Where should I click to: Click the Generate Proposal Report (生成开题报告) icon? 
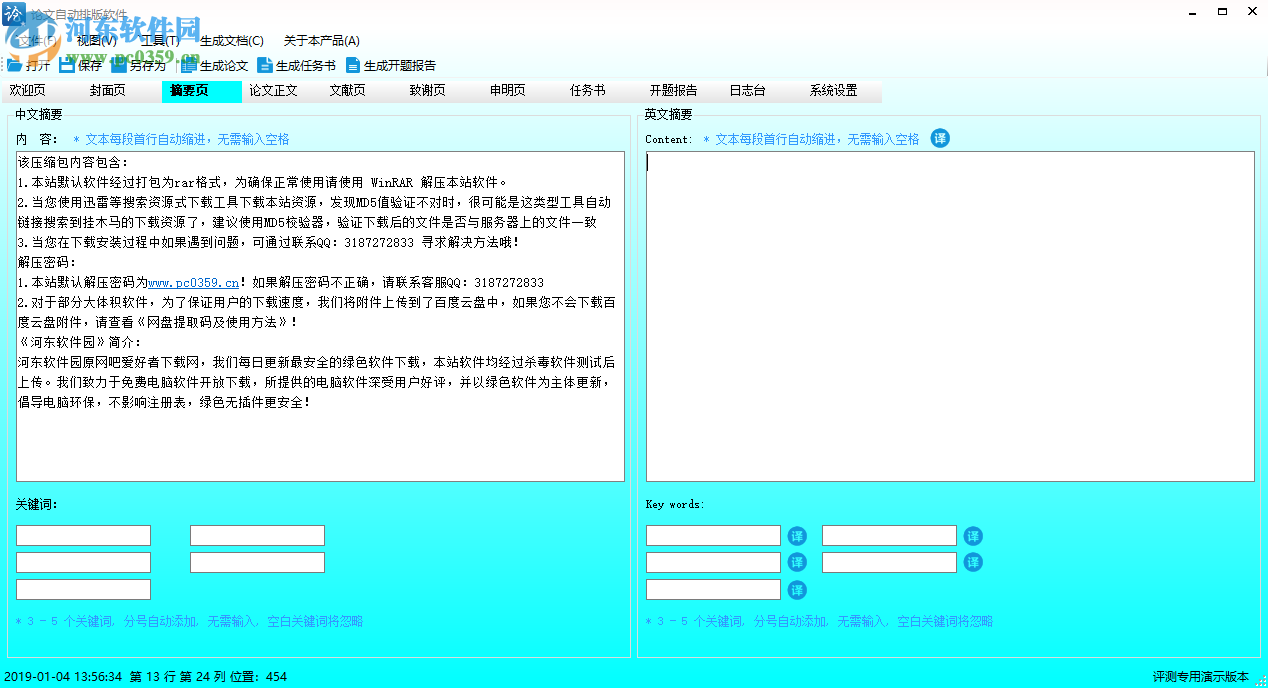pos(353,65)
